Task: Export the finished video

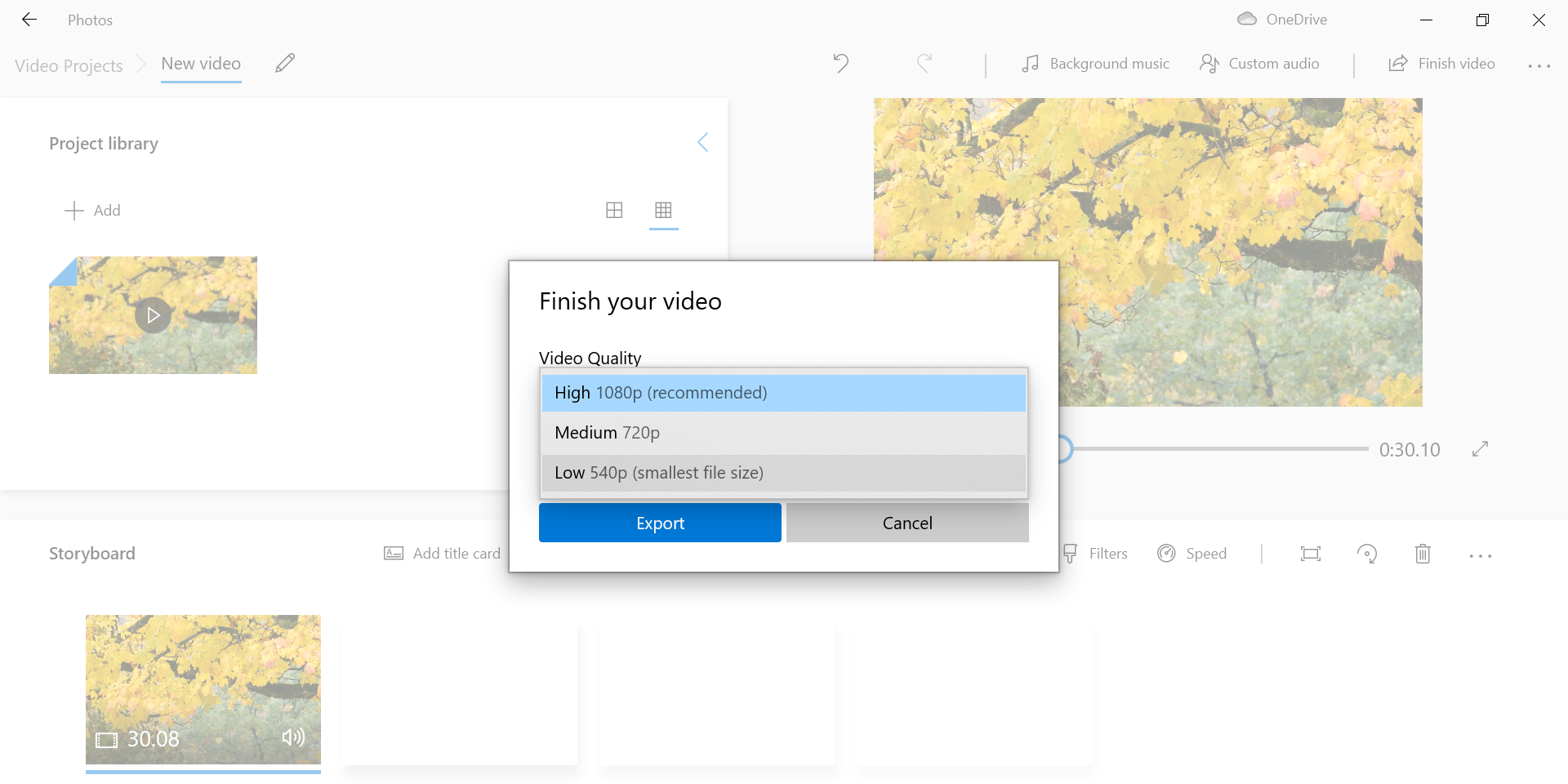Action: click(x=660, y=523)
